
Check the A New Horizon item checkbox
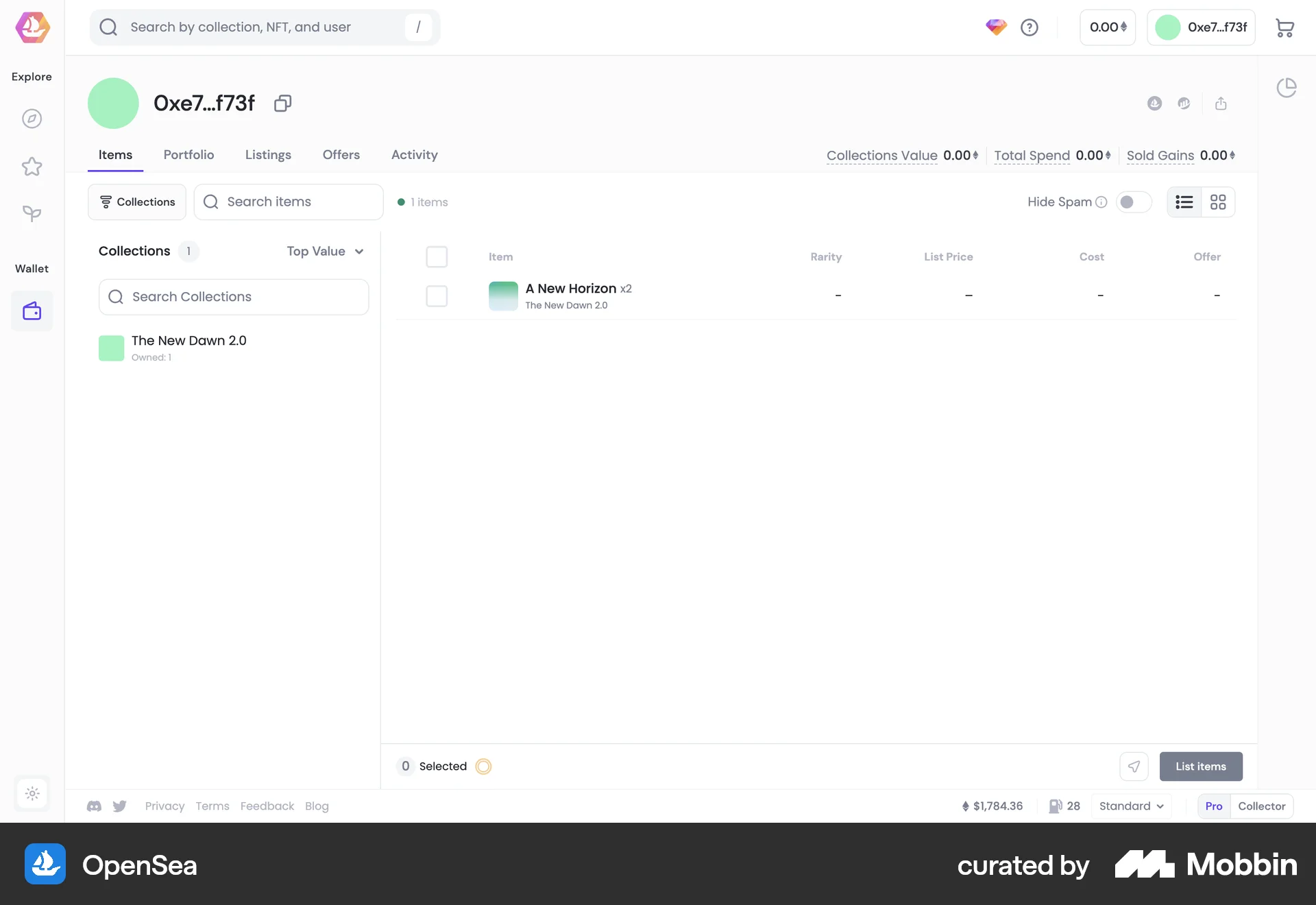437,296
